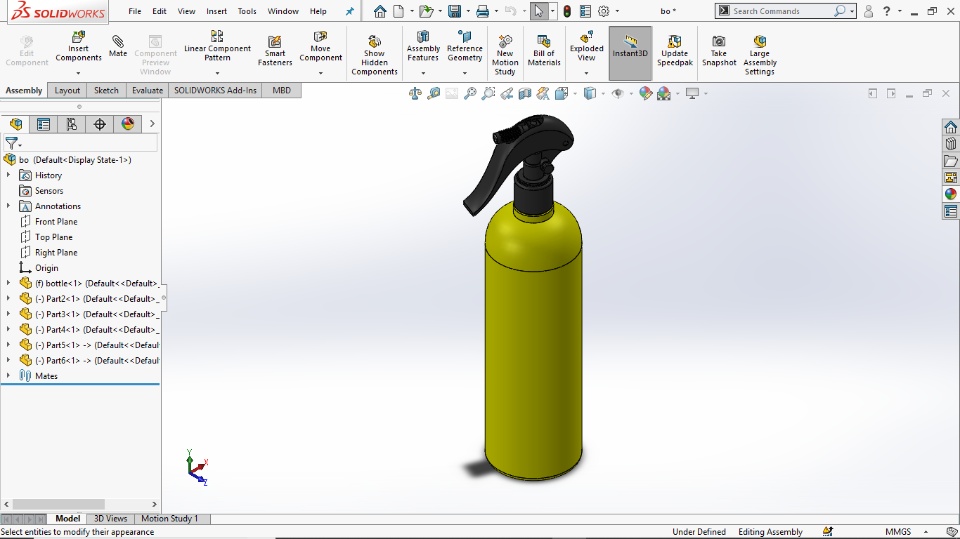Open the Insert Components dropdown arrow
960x539 pixels.
click(x=78, y=72)
